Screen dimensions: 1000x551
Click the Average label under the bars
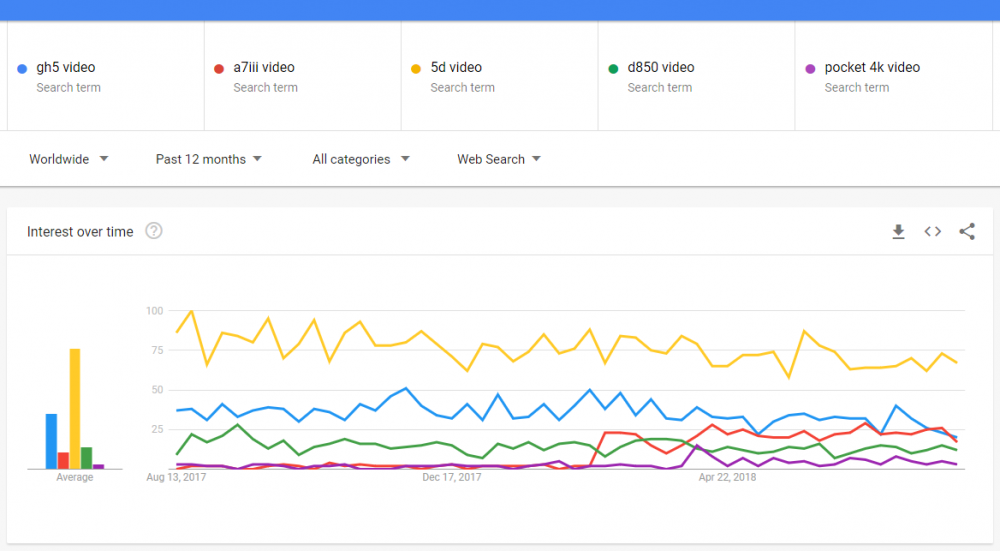coord(75,477)
